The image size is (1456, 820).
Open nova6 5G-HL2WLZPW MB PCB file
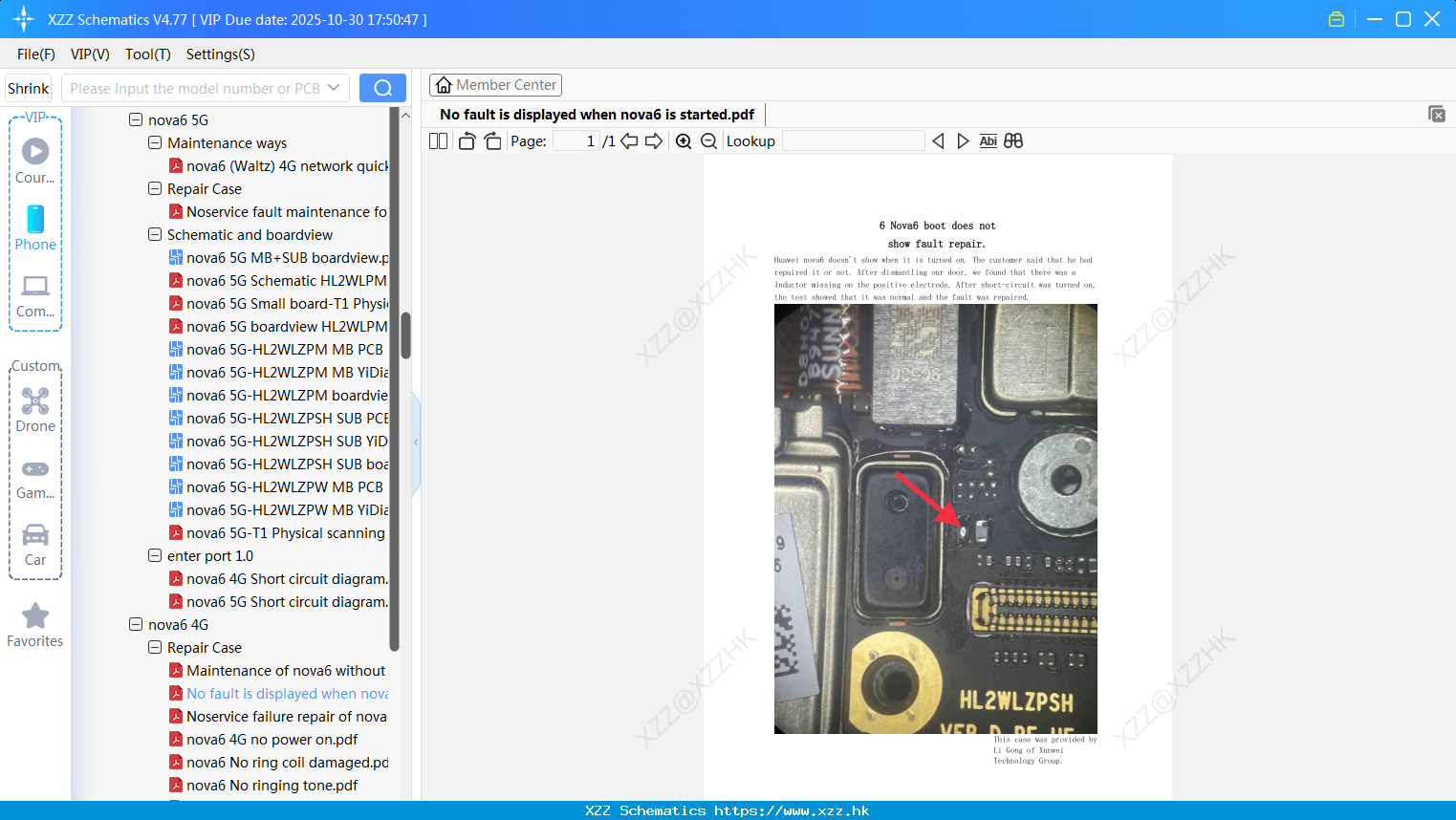coord(276,487)
